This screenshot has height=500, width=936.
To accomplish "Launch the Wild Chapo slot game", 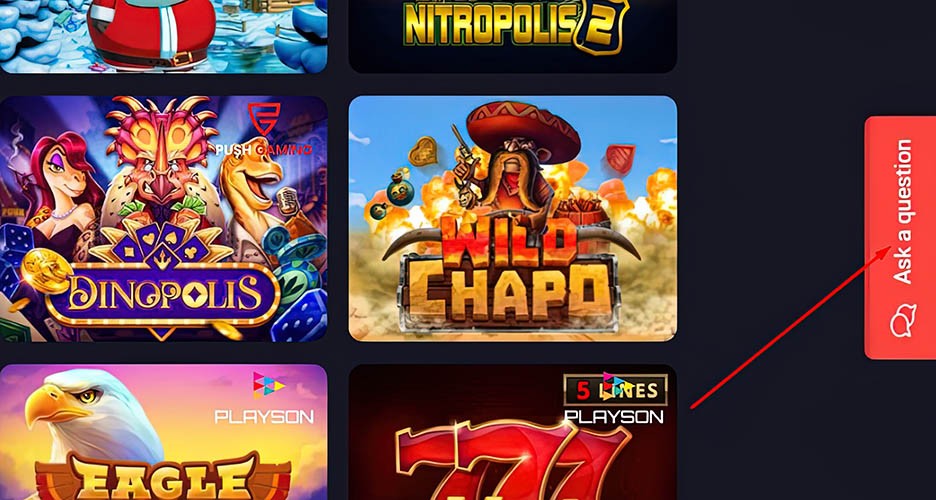I will pos(513,218).
